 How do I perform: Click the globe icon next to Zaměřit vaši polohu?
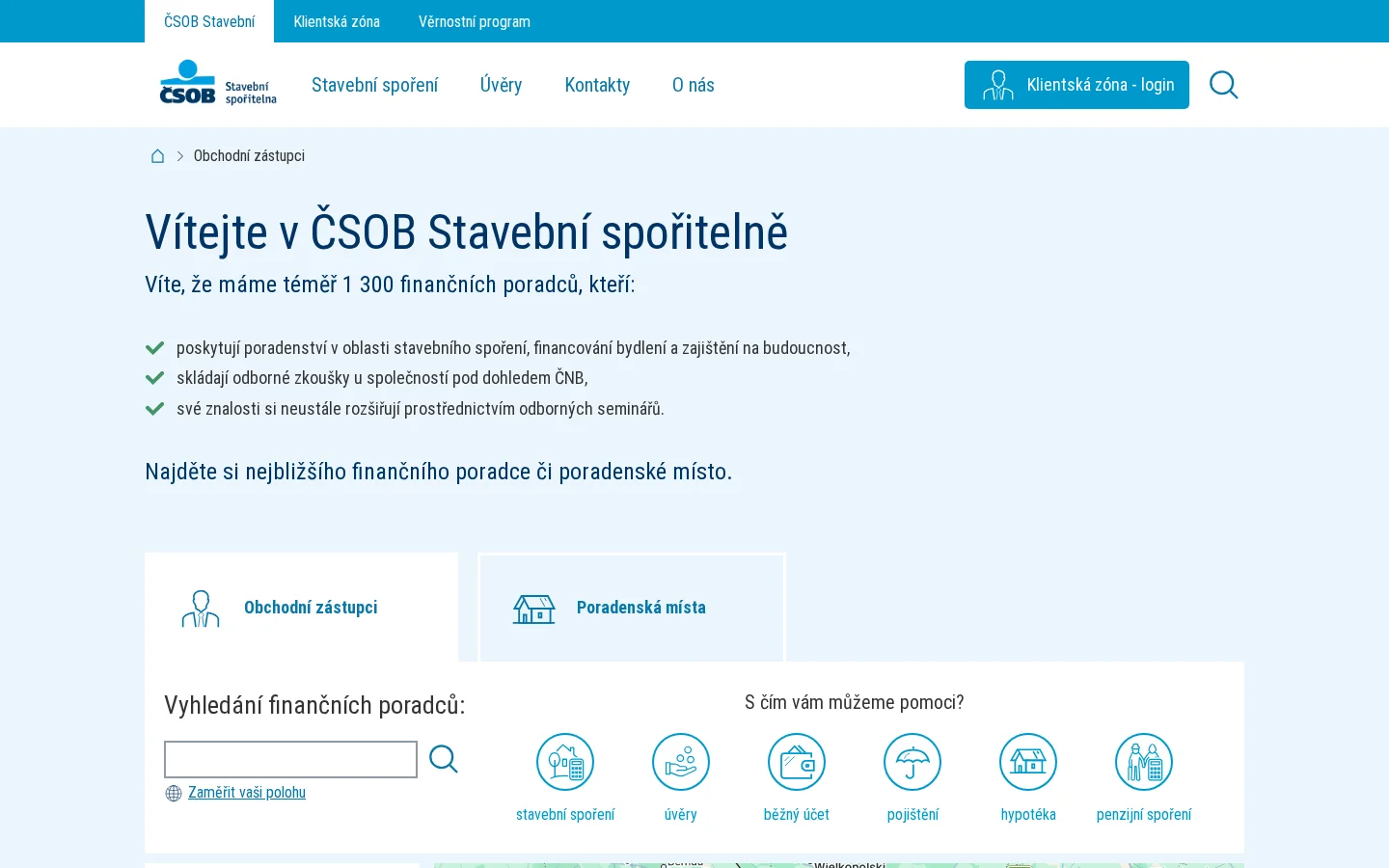(x=174, y=793)
